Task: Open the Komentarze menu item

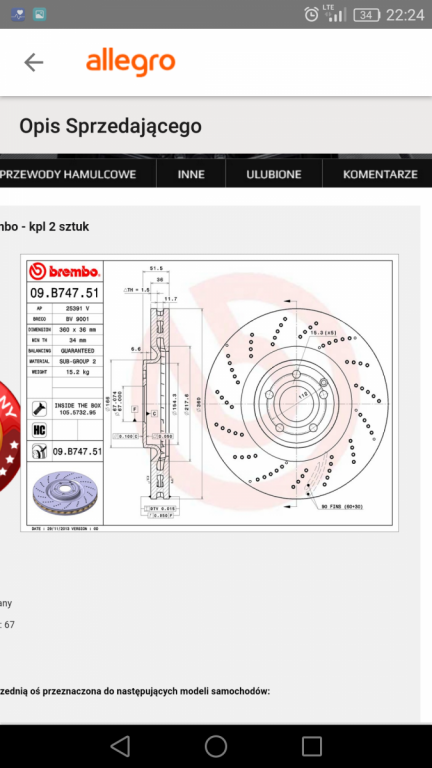Action: click(378, 174)
